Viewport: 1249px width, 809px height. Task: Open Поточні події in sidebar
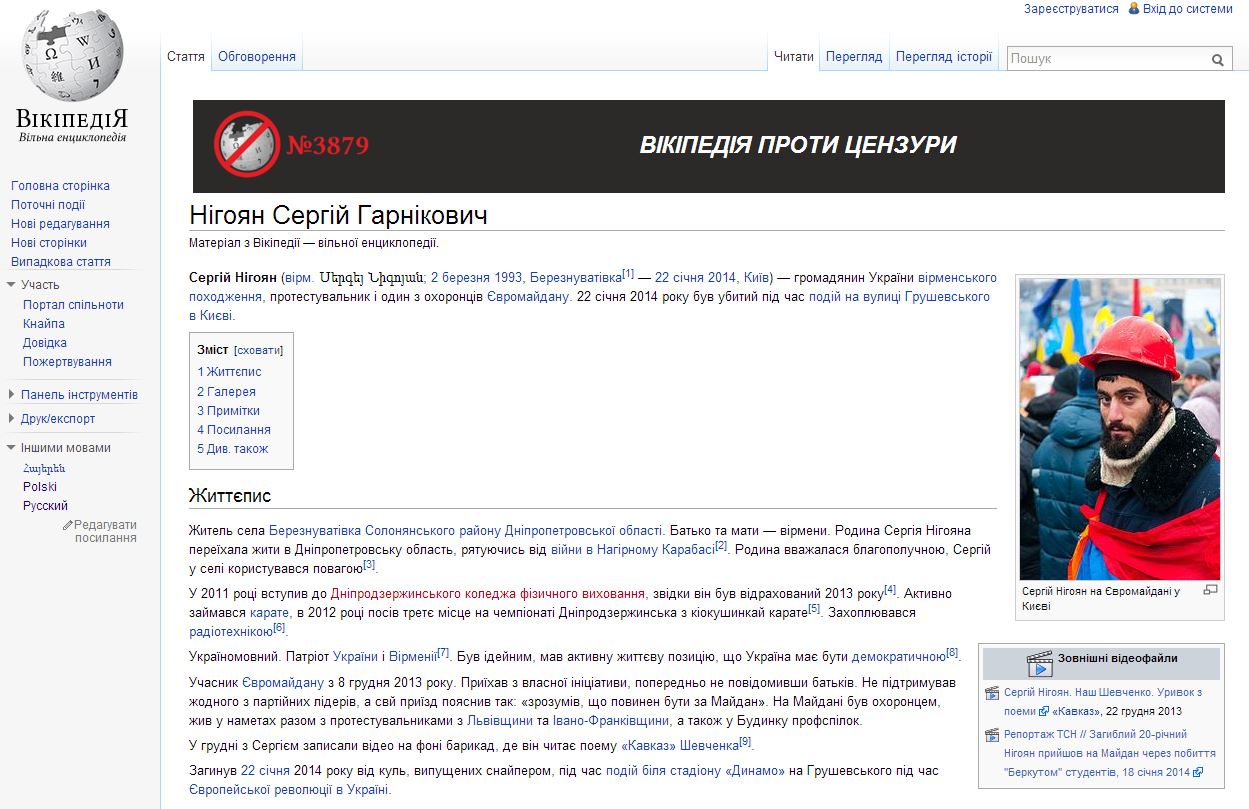[x=48, y=205]
